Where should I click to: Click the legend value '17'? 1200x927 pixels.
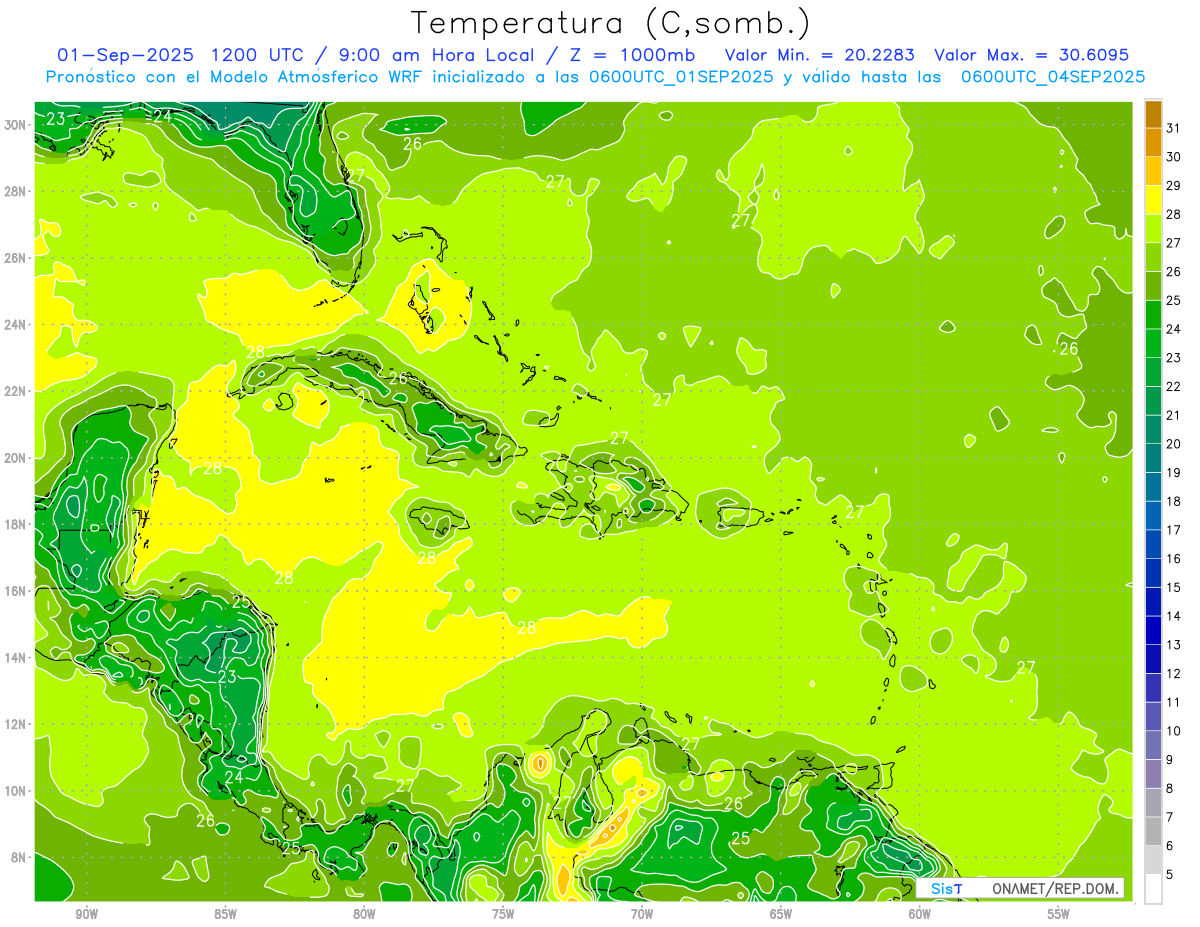pyautogui.click(x=1174, y=530)
